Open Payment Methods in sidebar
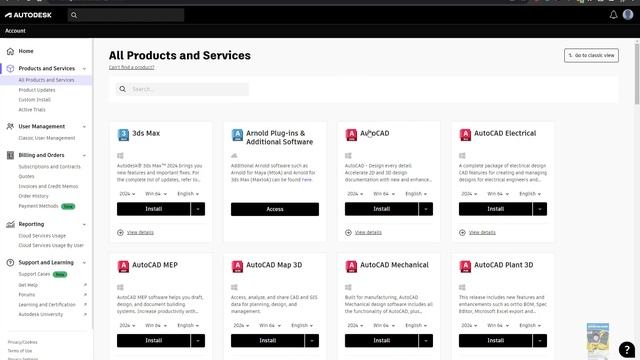 click(38, 206)
